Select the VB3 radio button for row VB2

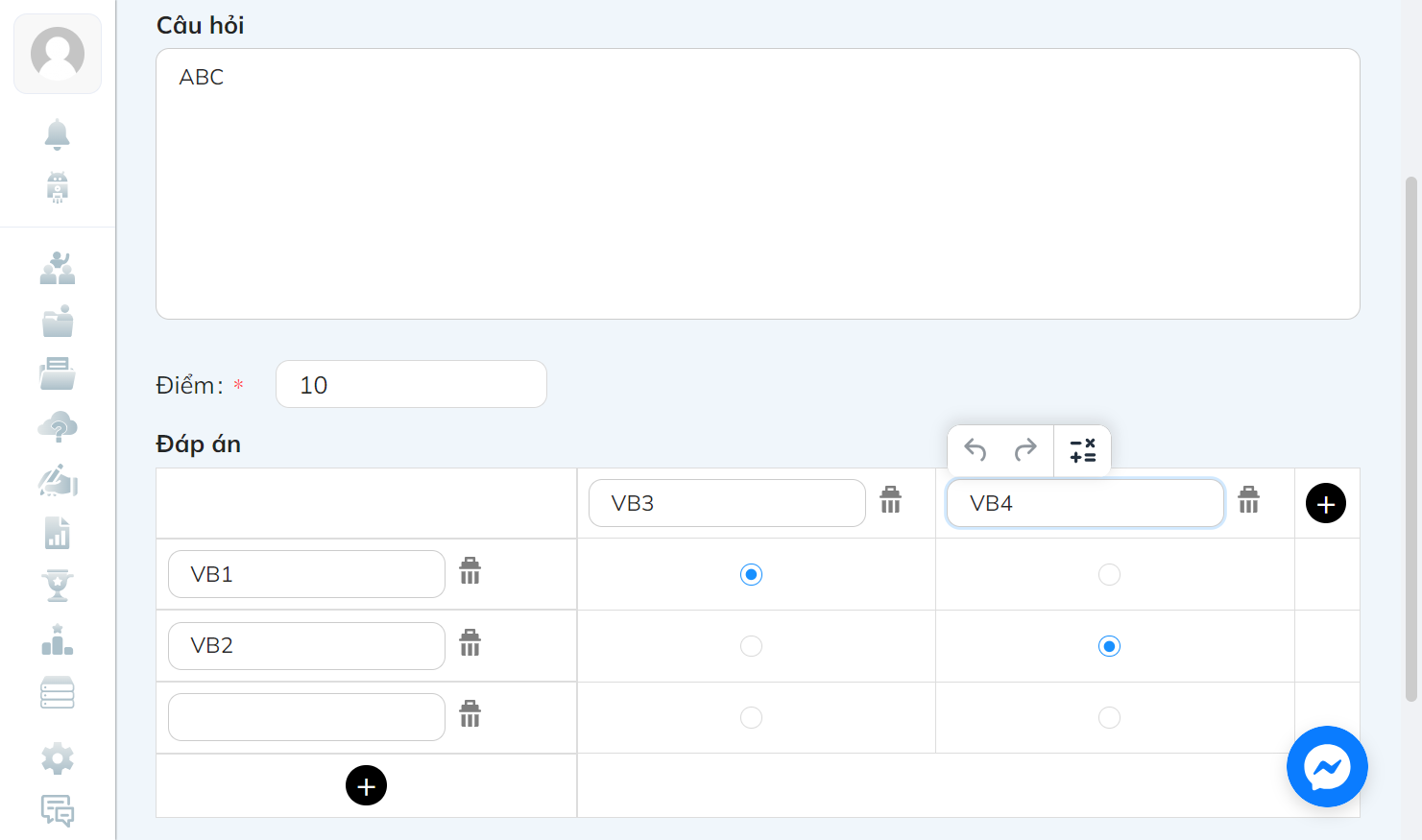[751, 646]
